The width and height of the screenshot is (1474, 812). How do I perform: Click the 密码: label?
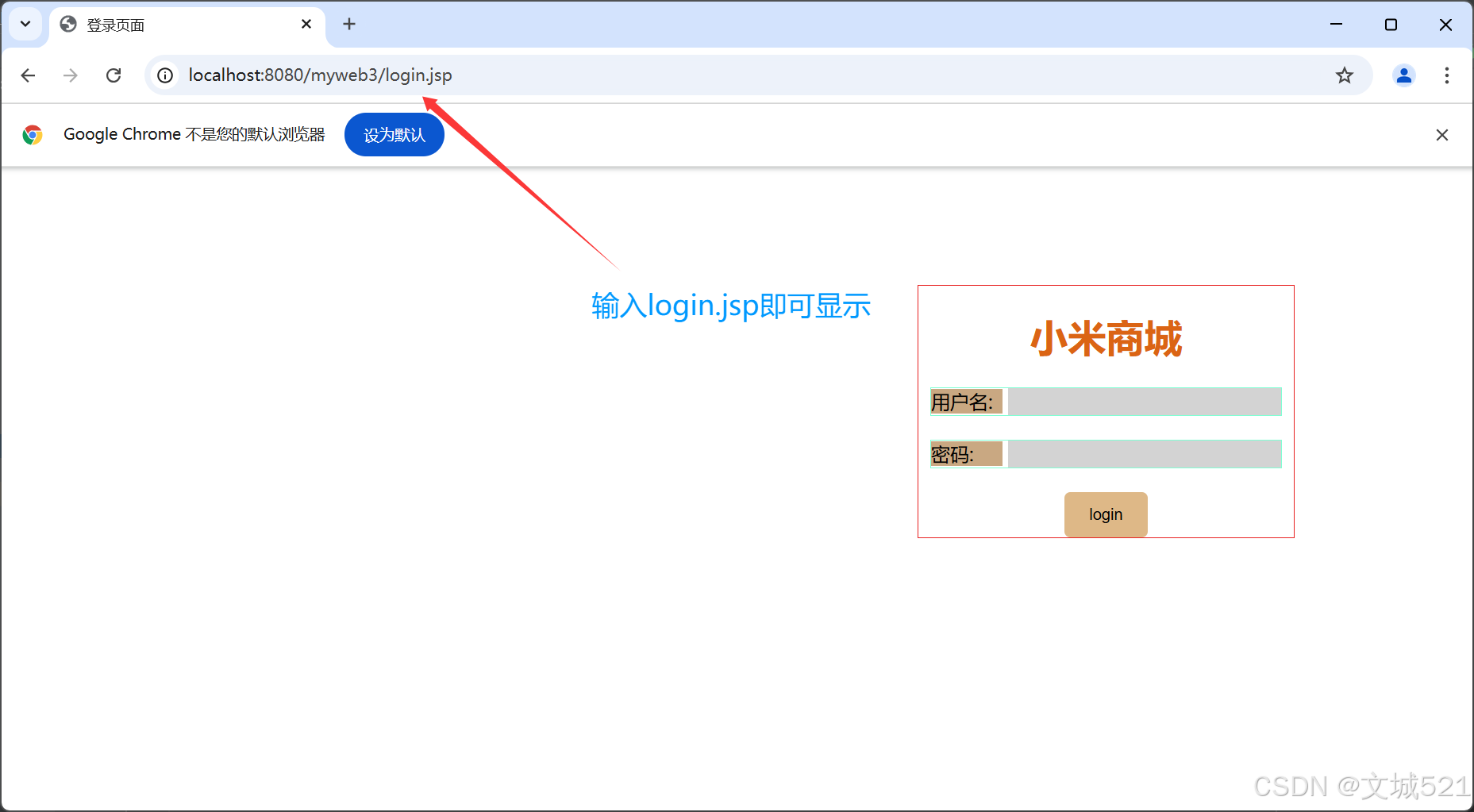click(x=966, y=454)
